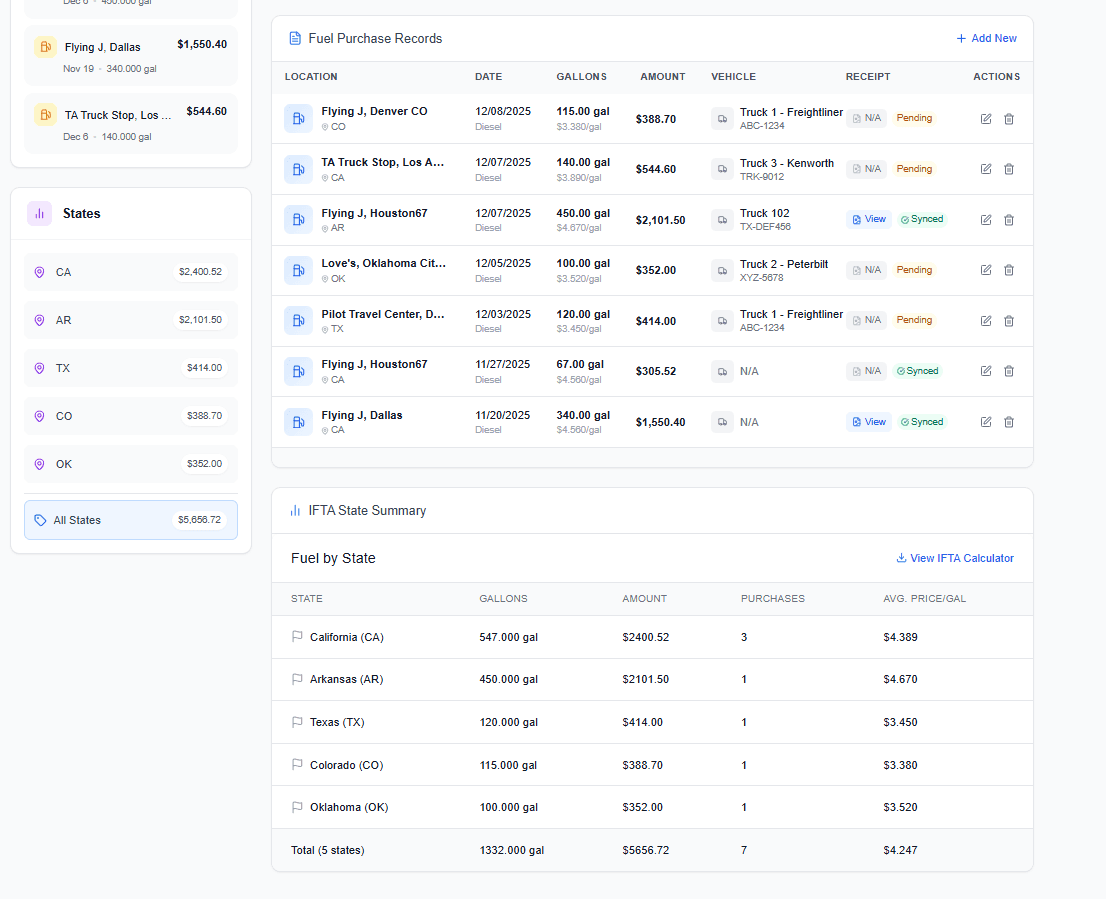Click the edit pencil icon for Flying J, Houston67 record
1106x899 pixels.
click(986, 219)
